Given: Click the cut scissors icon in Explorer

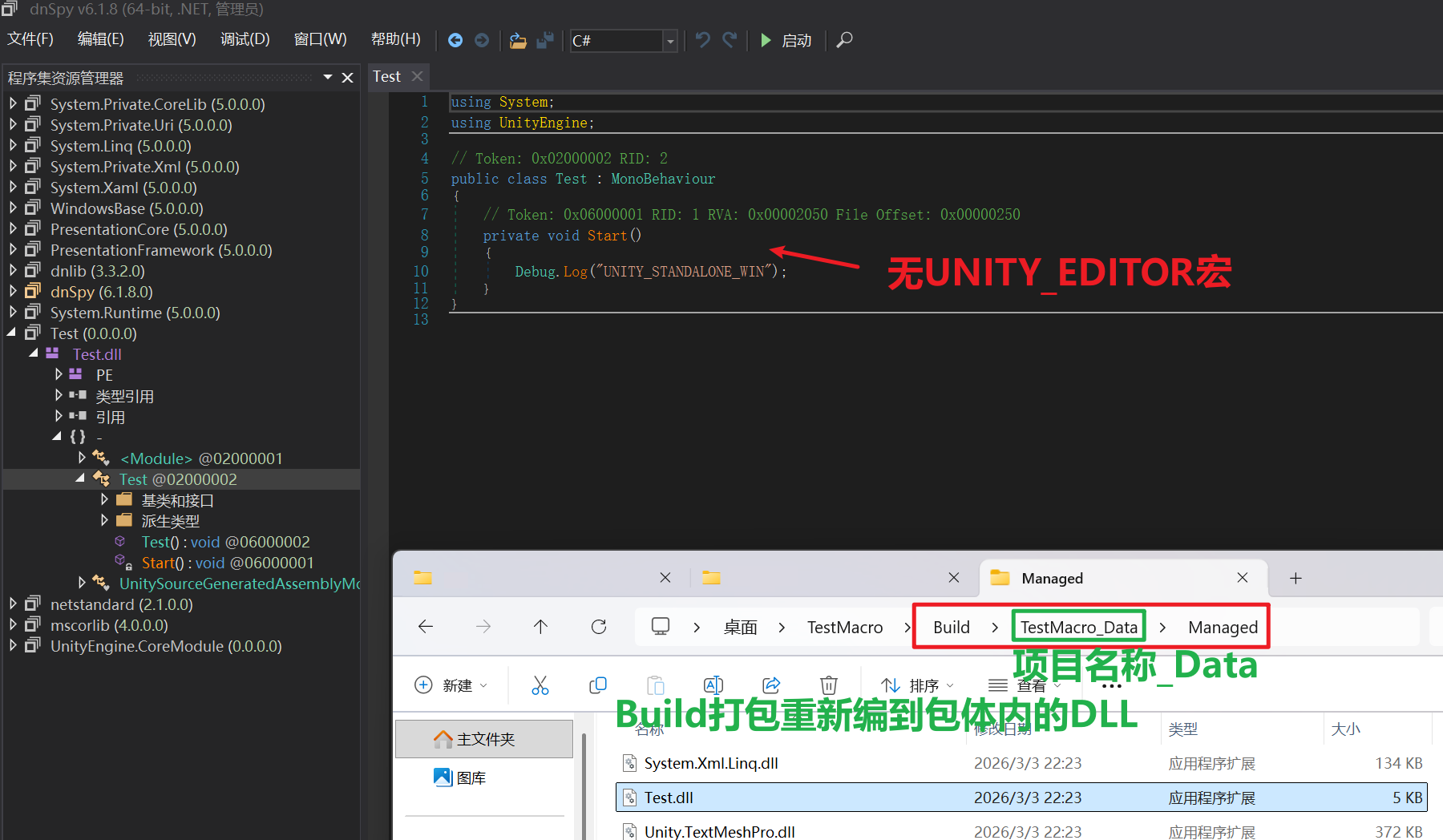Looking at the screenshot, I should click(540, 685).
